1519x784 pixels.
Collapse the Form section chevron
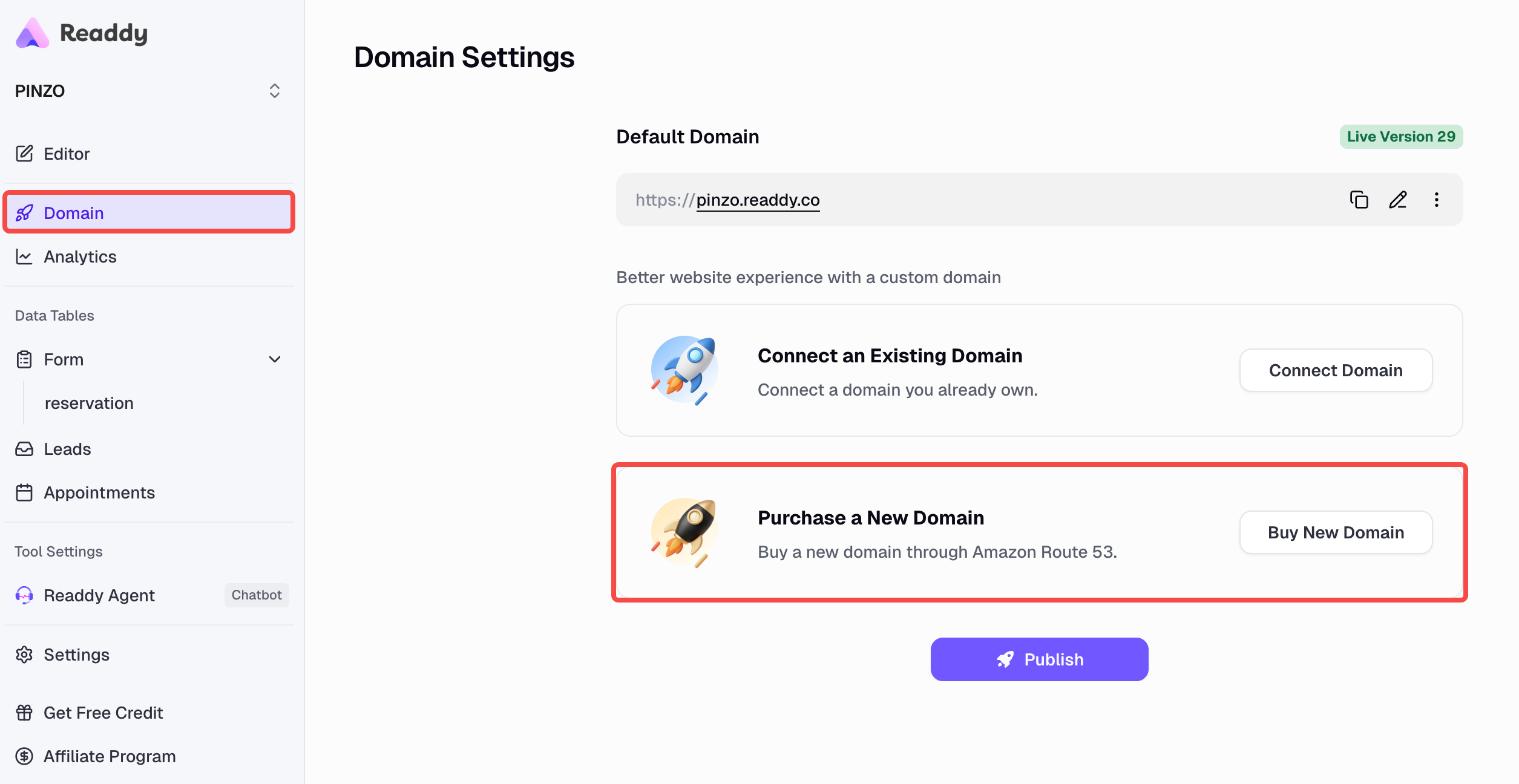276,359
